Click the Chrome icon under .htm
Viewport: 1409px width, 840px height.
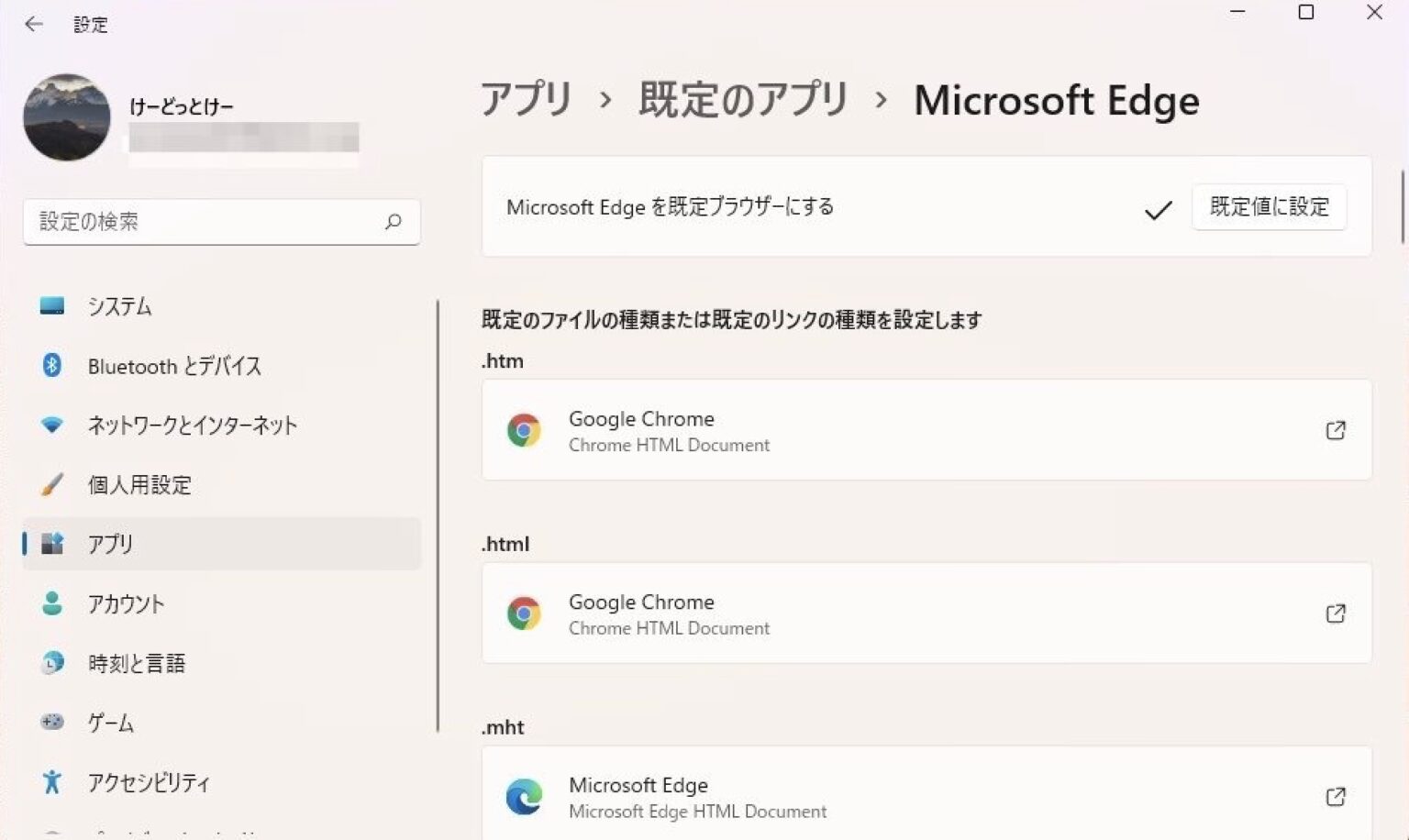coord(524,430)
